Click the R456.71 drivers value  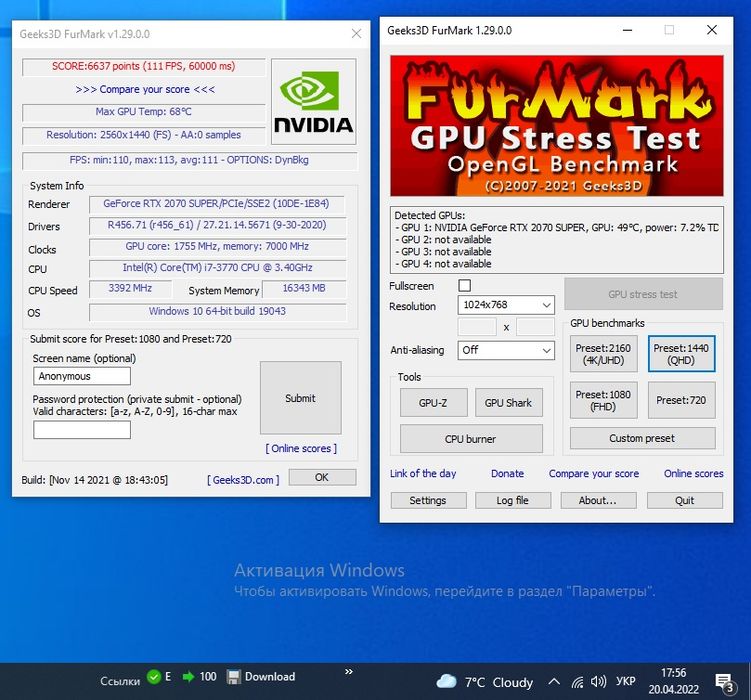217,225
